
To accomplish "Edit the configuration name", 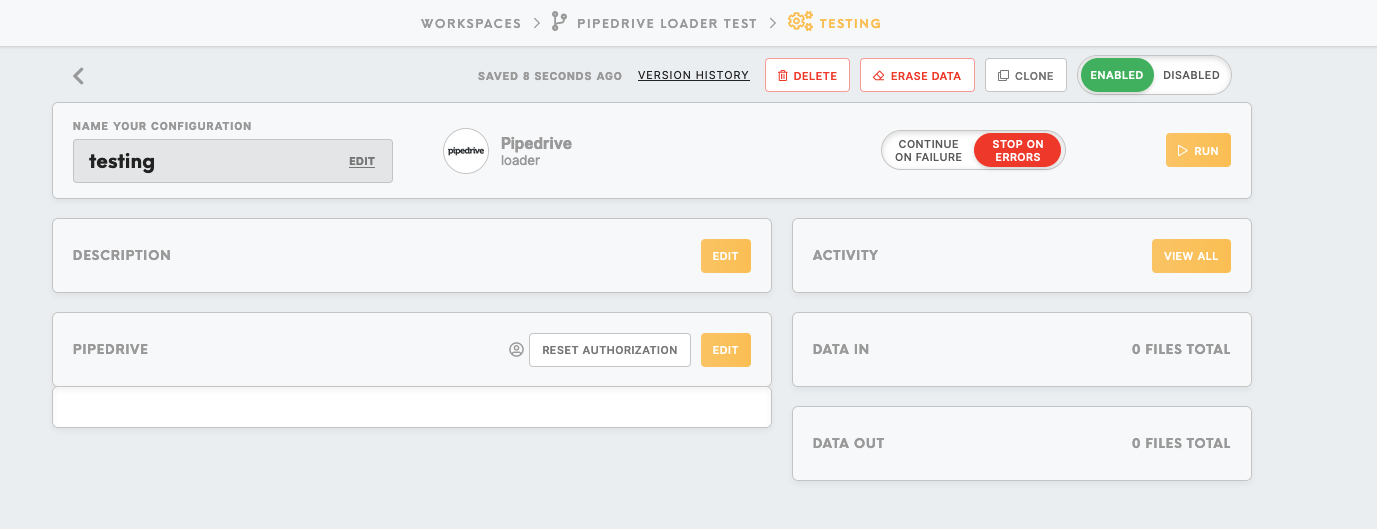I will (362, 161).
